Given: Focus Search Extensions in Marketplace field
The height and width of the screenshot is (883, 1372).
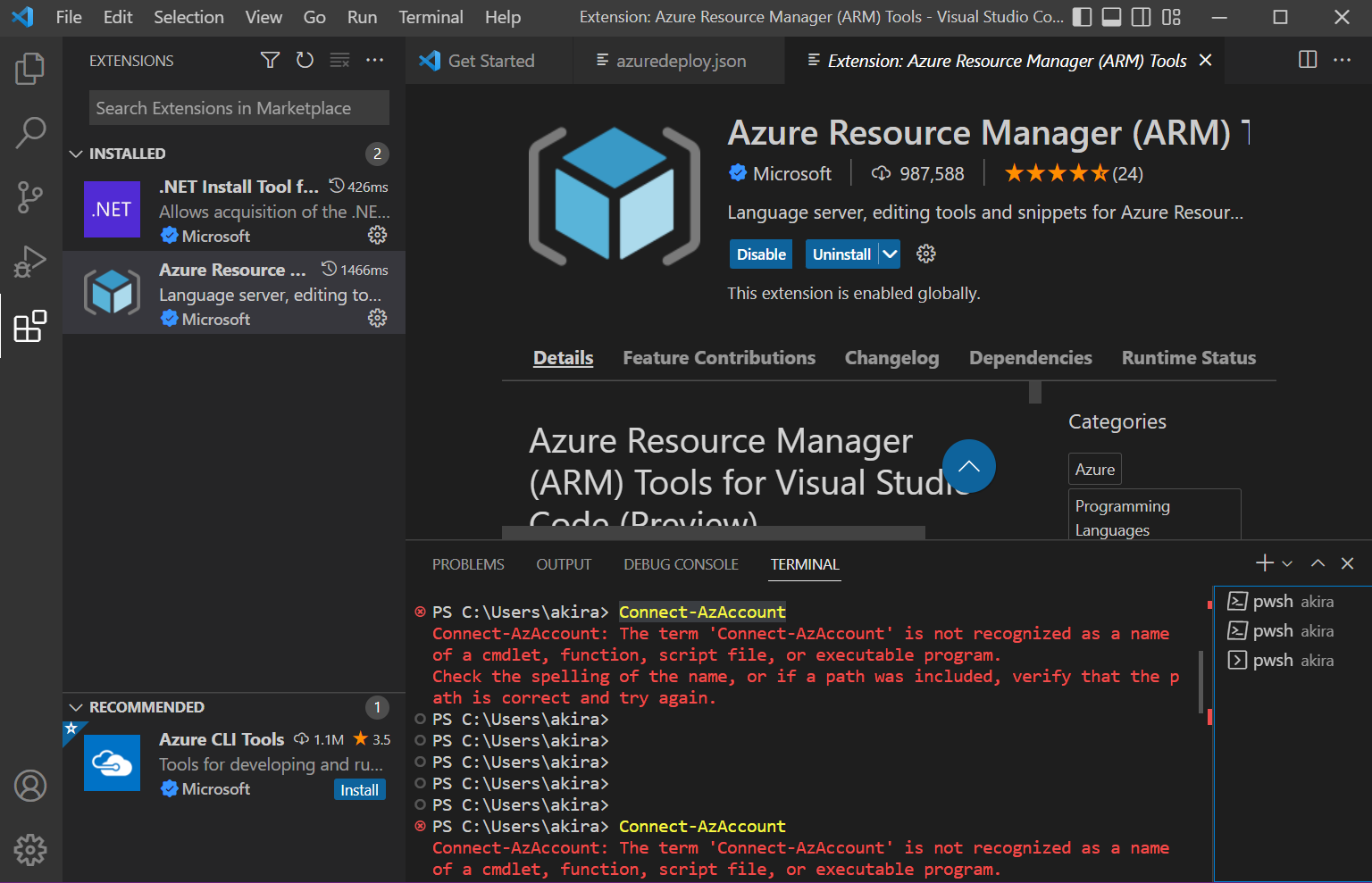Looking at the screenshot, I should 239,108.
